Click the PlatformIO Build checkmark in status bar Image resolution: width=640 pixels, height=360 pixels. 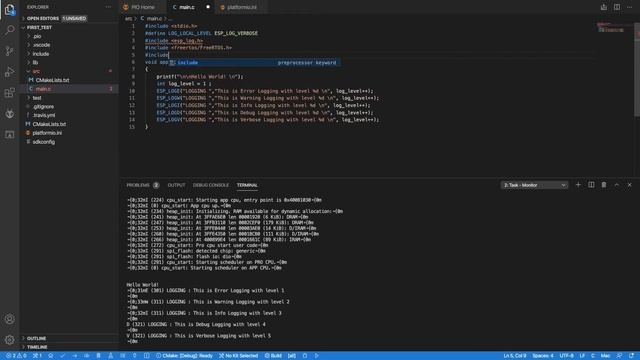coord(62,356)
